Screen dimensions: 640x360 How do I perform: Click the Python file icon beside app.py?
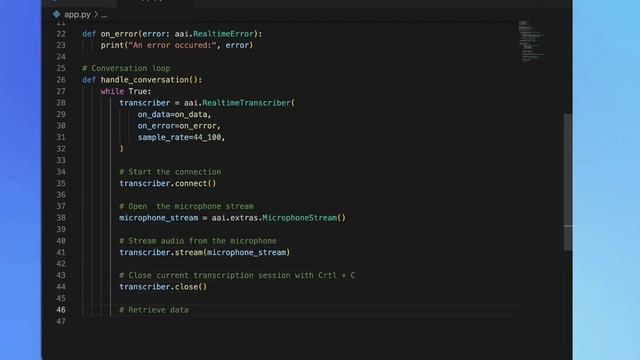(x=56, y=14)
